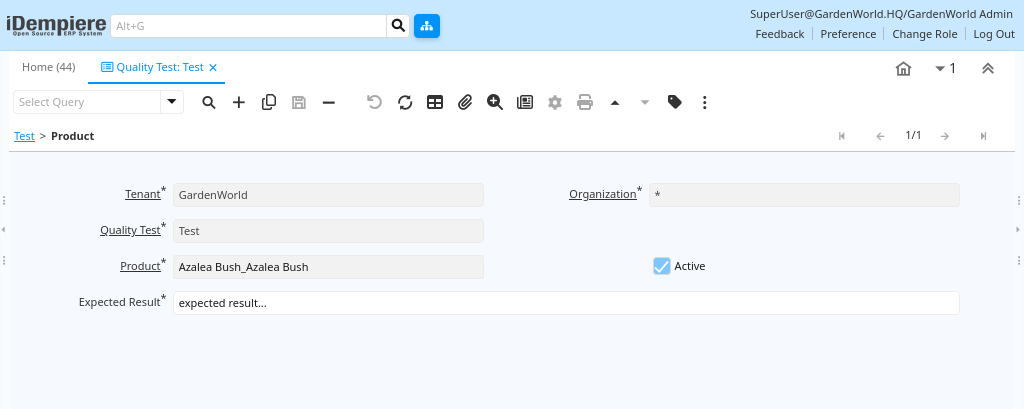Click Change Role
1024x409 pixels.
click(x=925, y=34)
